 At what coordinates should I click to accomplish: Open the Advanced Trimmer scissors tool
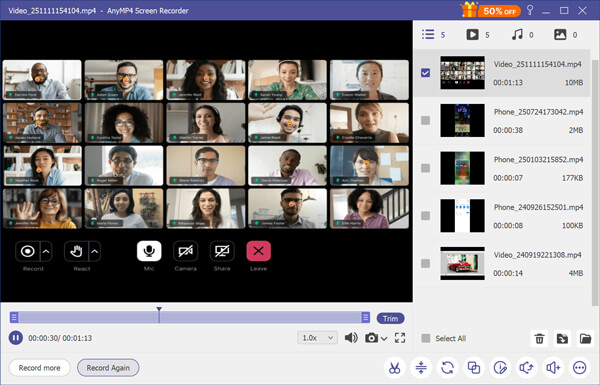coord(395,368)
